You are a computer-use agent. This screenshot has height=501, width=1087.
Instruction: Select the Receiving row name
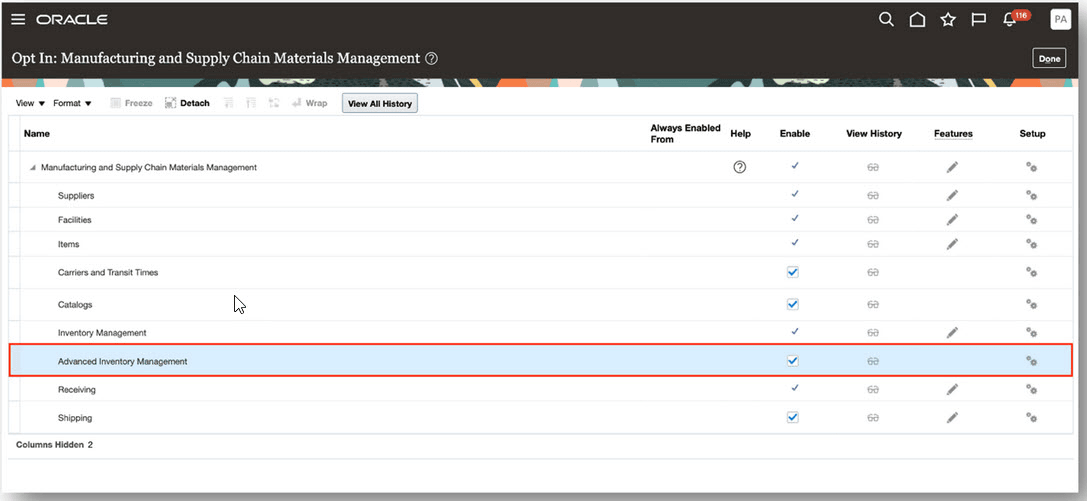click(x=77, y=389)
